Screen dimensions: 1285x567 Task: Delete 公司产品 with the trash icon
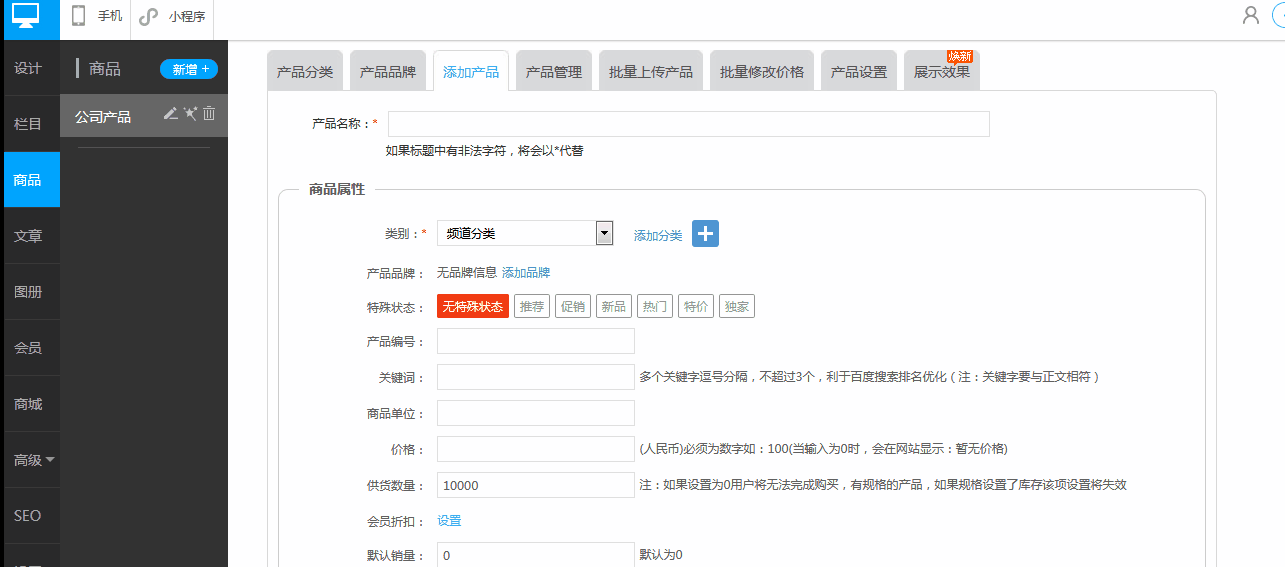tap(209, 114)
